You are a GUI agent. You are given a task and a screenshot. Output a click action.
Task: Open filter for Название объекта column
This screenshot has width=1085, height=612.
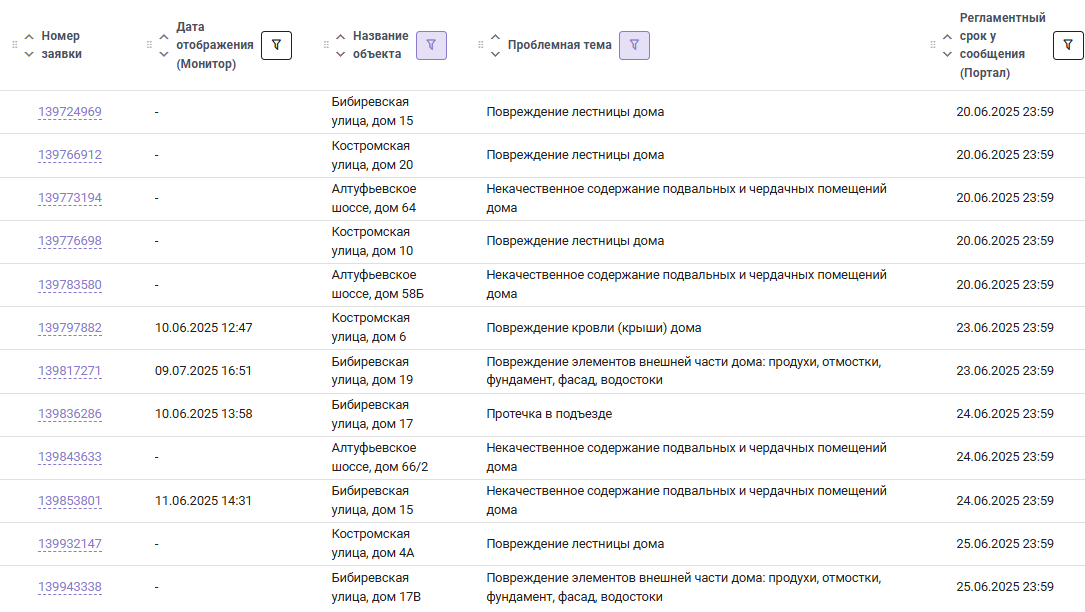[x=431, y=46]
